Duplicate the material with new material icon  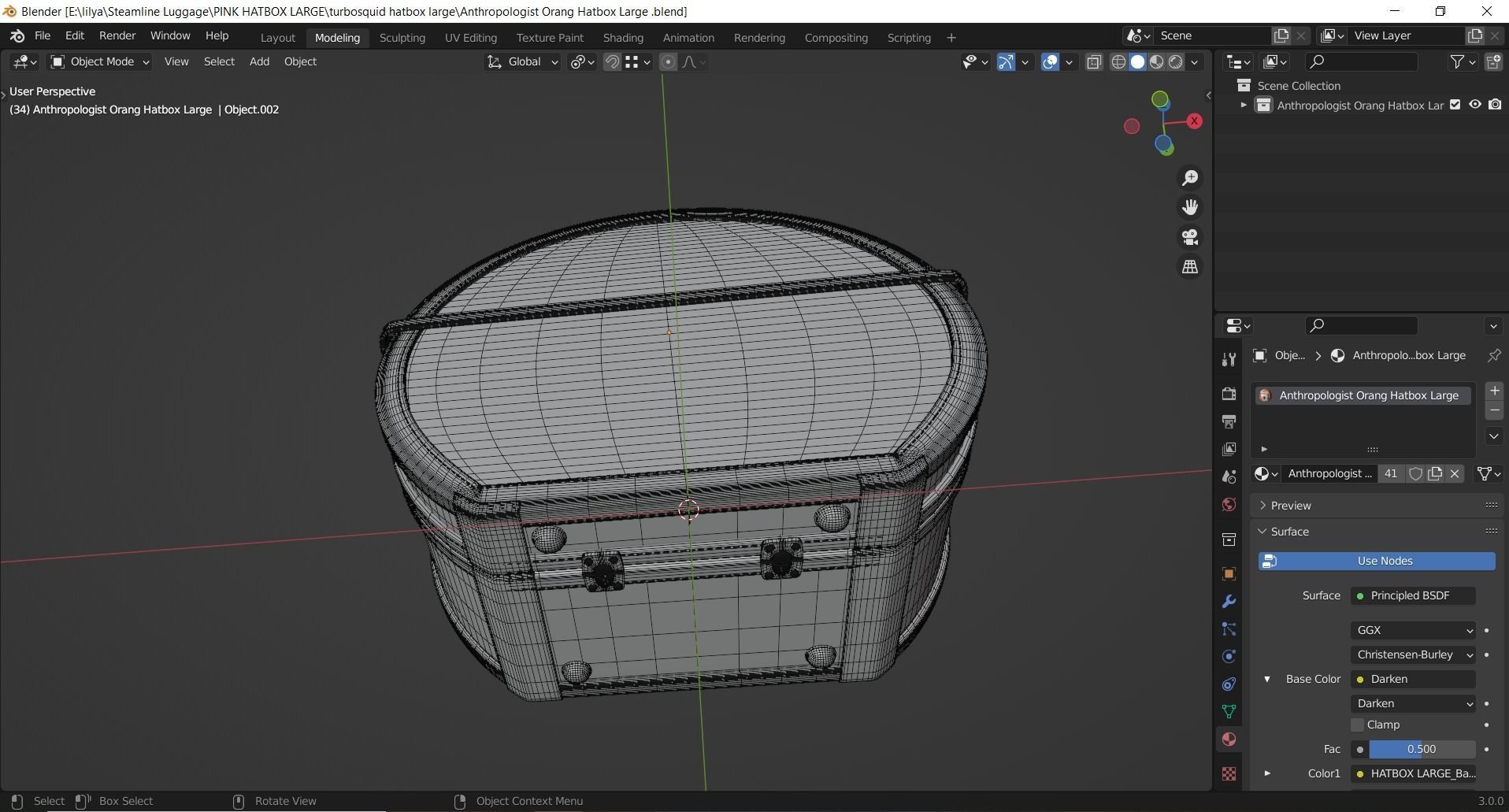pos(1435,473)
